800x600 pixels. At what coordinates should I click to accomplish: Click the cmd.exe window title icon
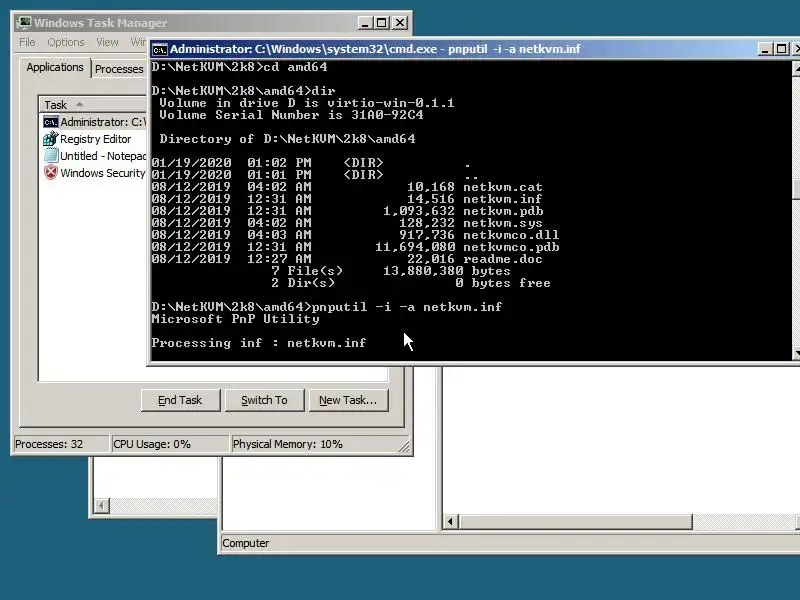click(160, 49)
